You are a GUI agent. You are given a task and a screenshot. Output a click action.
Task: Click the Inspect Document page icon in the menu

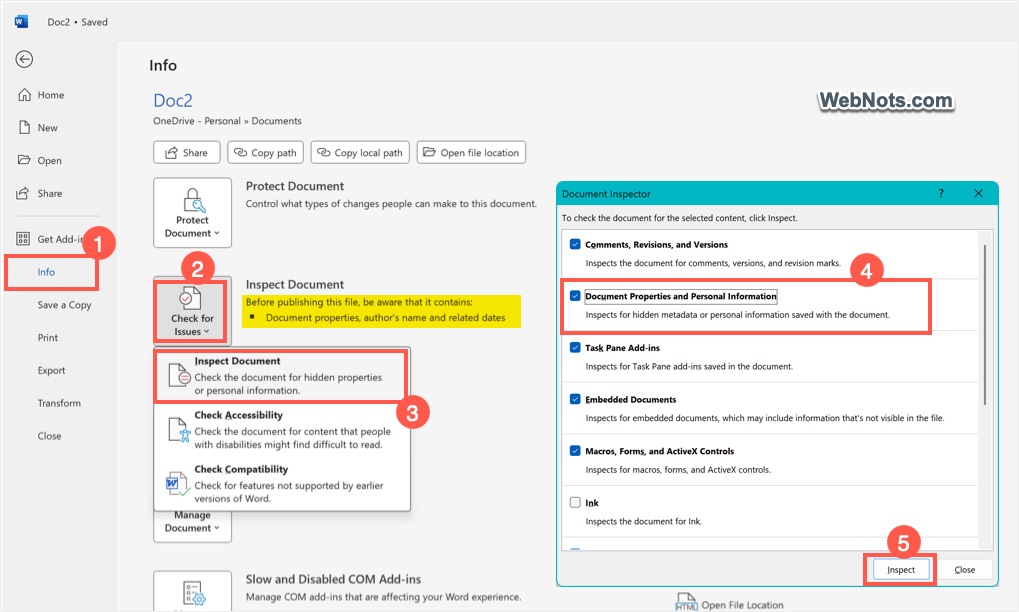[179, 376]
